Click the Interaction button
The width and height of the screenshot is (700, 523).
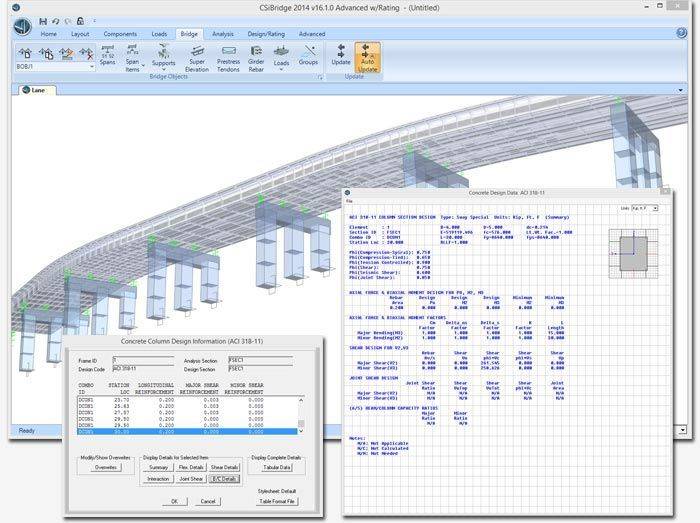click(158, 479)
